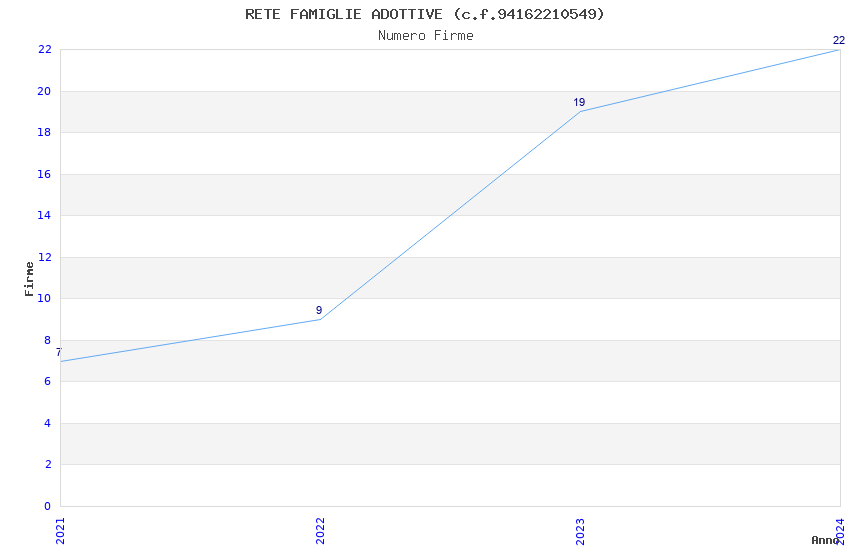Click the y-axis tick label 8
Viewport: 850px width, 550px height.
click(47, 340)
